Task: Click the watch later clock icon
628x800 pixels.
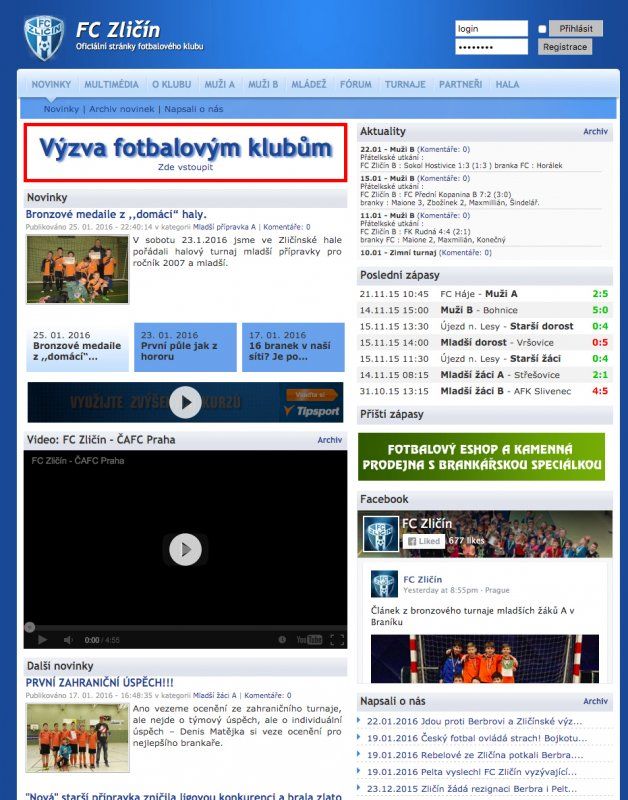Action: (x=283, y=640)
